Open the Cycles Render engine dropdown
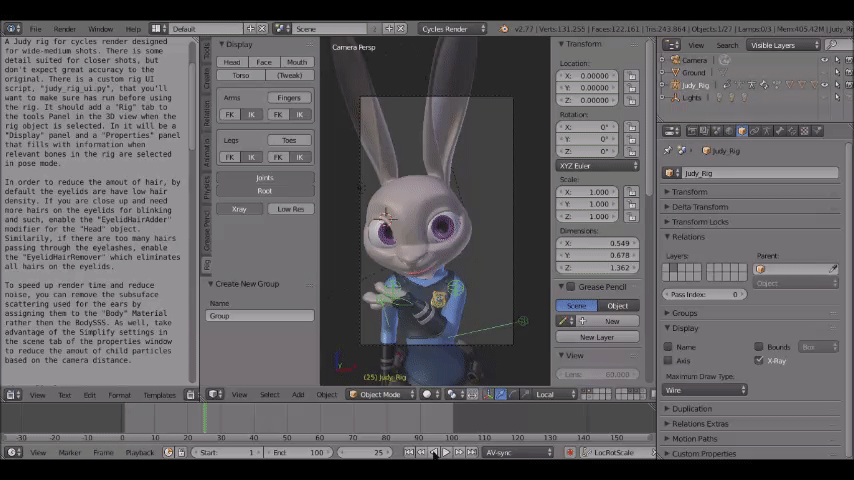 pyautogui.click(x=450, y=28)
